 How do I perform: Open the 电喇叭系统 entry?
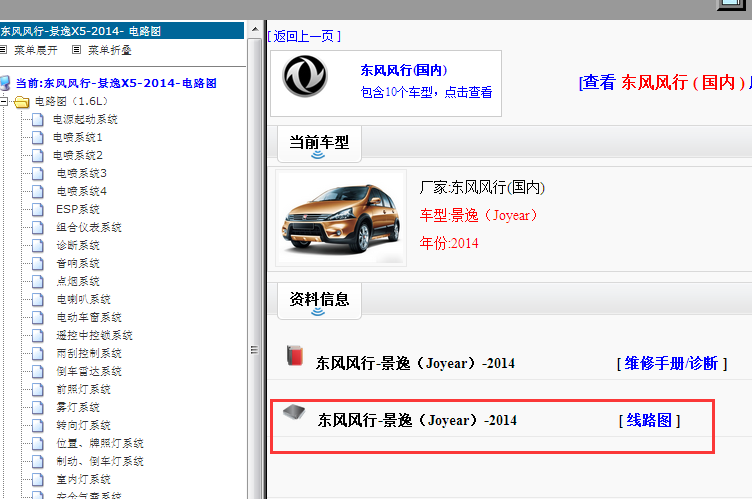pos(83,299)
